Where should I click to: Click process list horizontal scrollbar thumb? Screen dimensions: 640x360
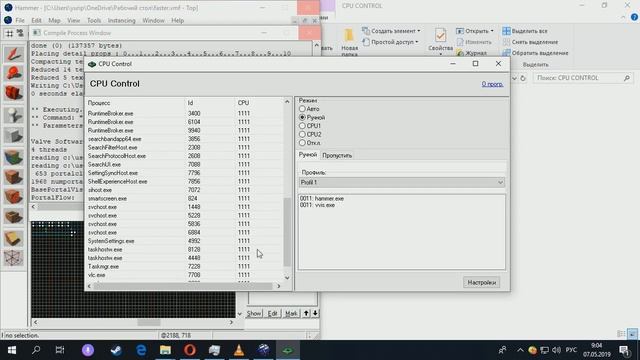182,286
